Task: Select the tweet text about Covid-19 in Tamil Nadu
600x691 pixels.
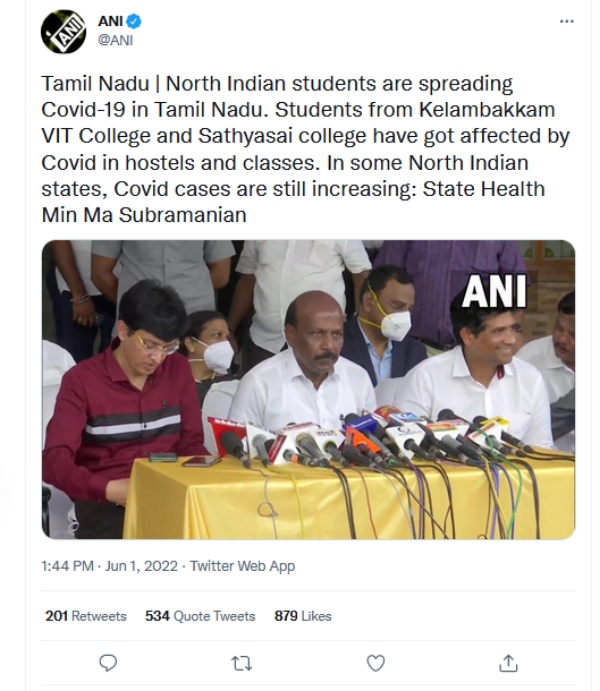Action: point(290,148)
